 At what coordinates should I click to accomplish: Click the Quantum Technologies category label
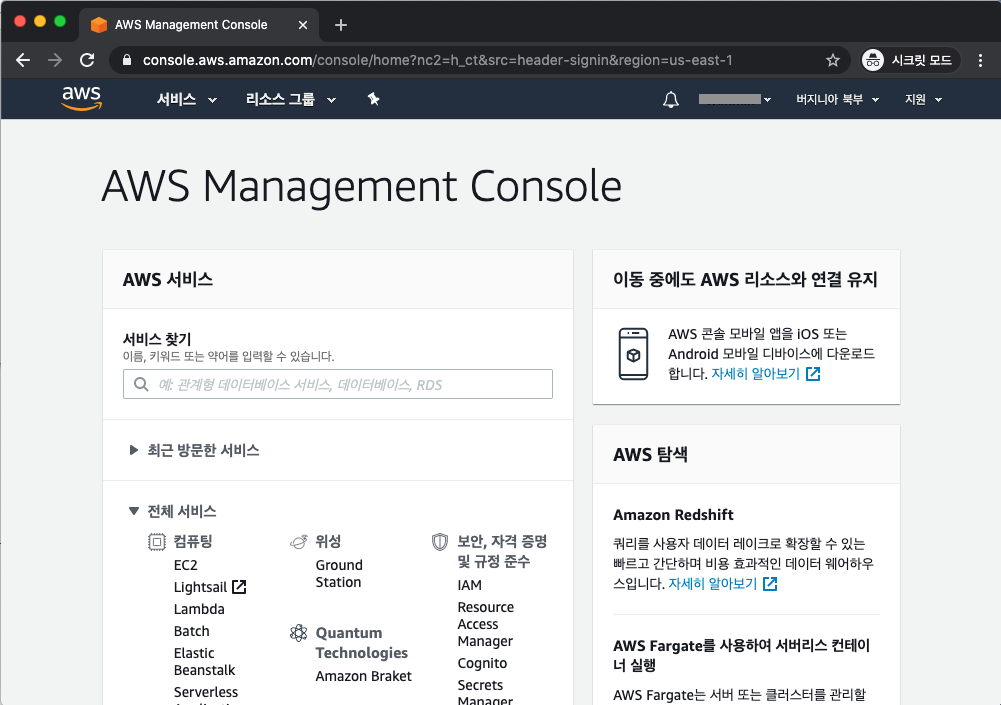[x=361, y=642]
